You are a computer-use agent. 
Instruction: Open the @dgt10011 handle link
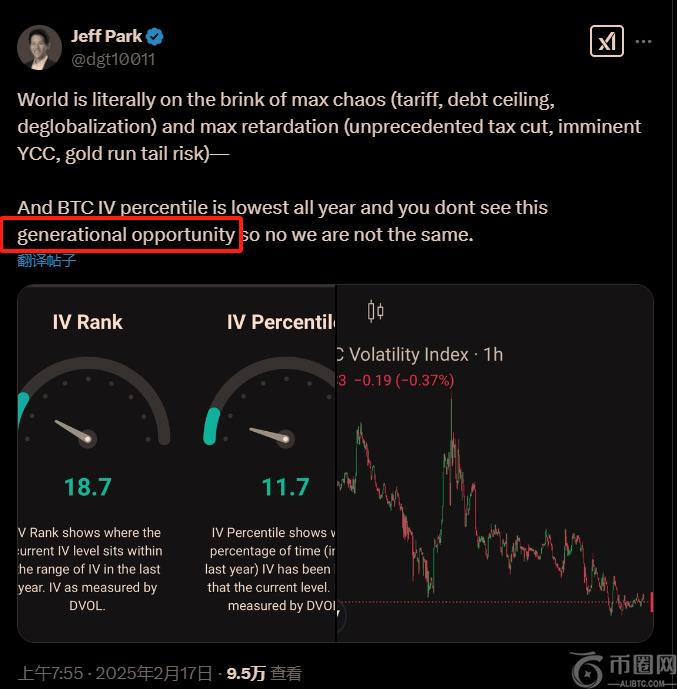(112, 59)
